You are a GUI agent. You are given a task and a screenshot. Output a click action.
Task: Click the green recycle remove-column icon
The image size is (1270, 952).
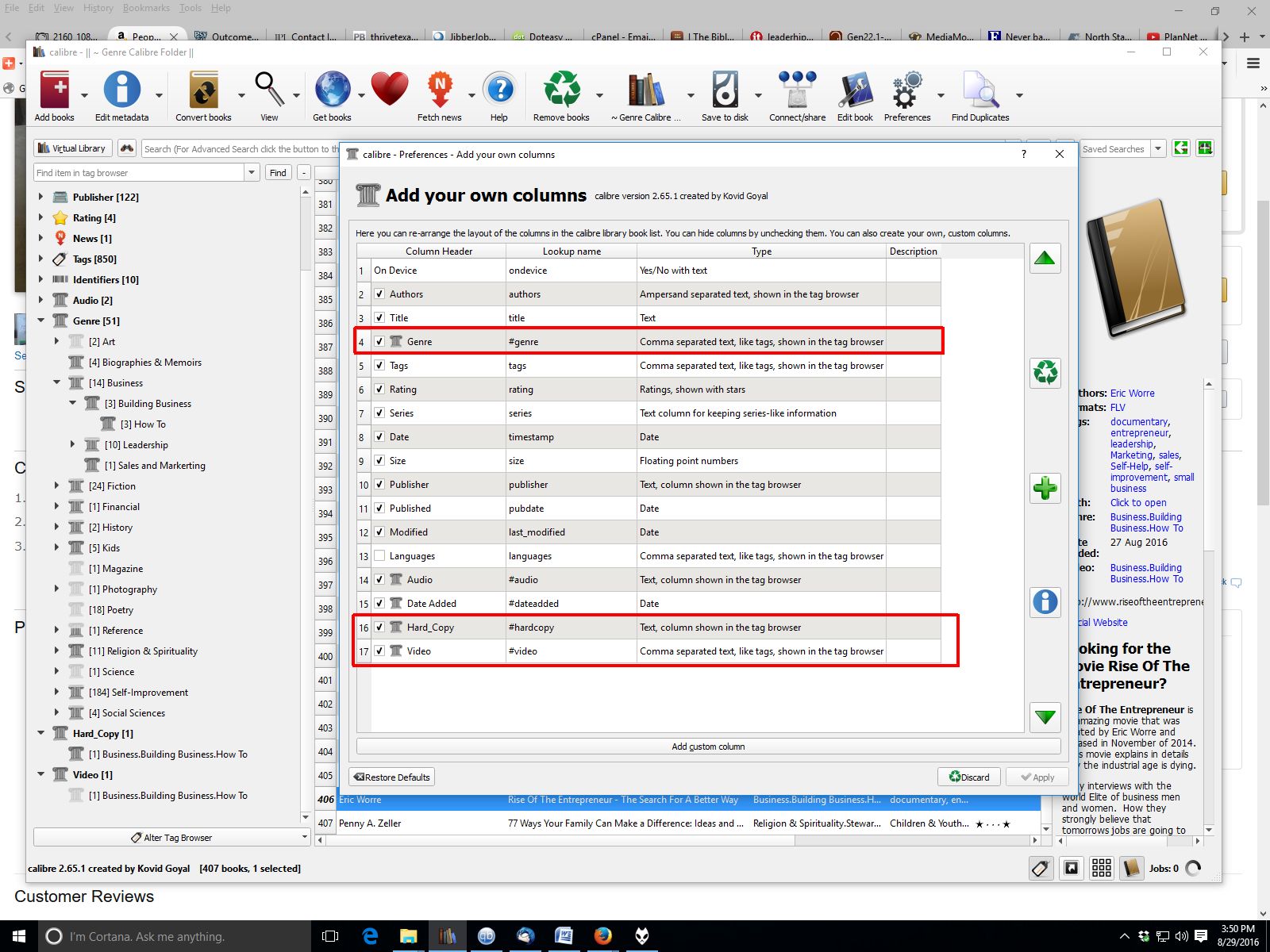[1045, 372]
